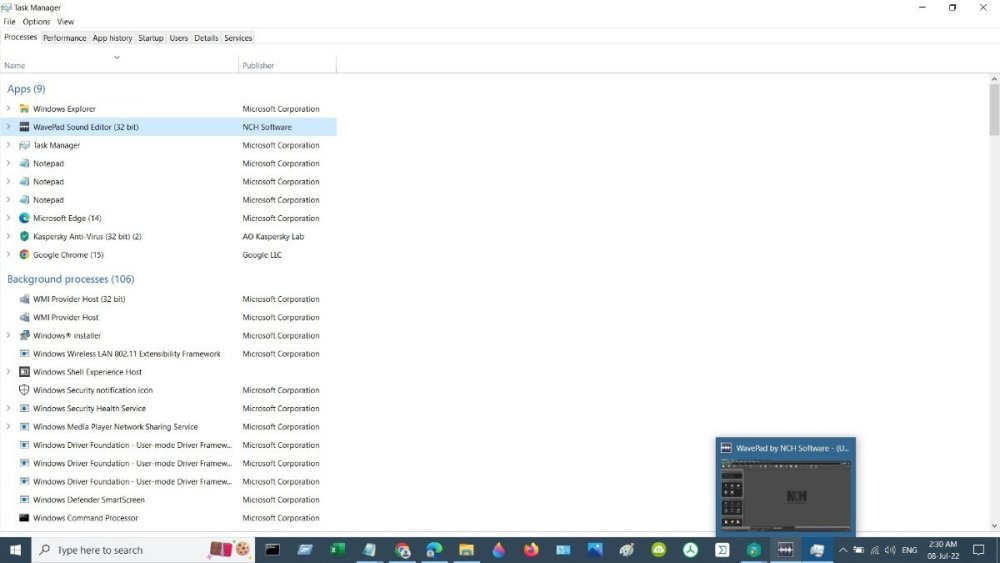
Task: Show hidden system tray icons chevron
Action: click(x=842, y=550)
